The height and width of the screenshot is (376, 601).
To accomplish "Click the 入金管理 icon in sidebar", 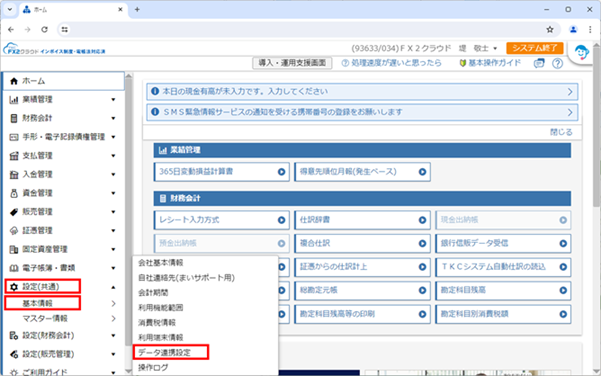I will tap(14, 175).
